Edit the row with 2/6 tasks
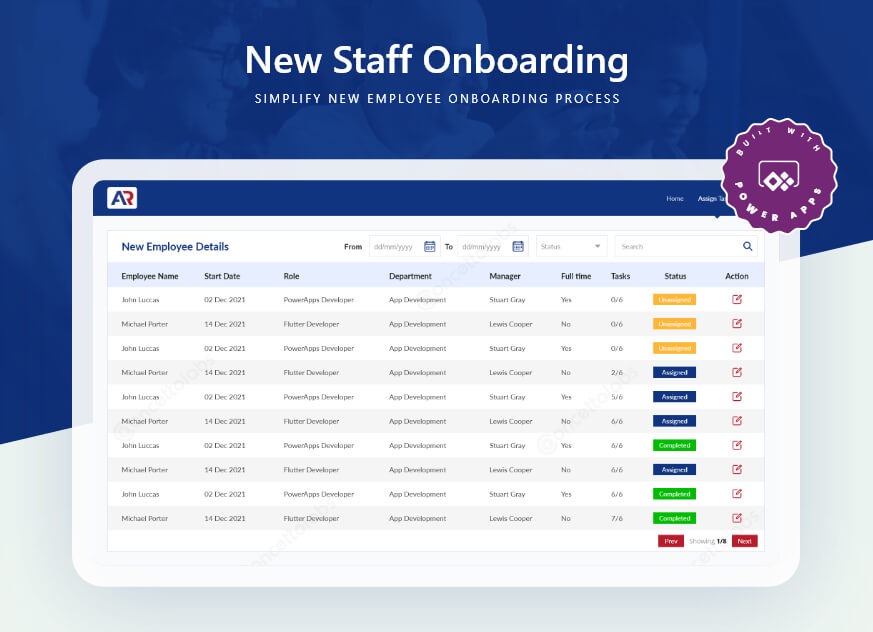This screenshot has width=873, height=632. [737, 373]
